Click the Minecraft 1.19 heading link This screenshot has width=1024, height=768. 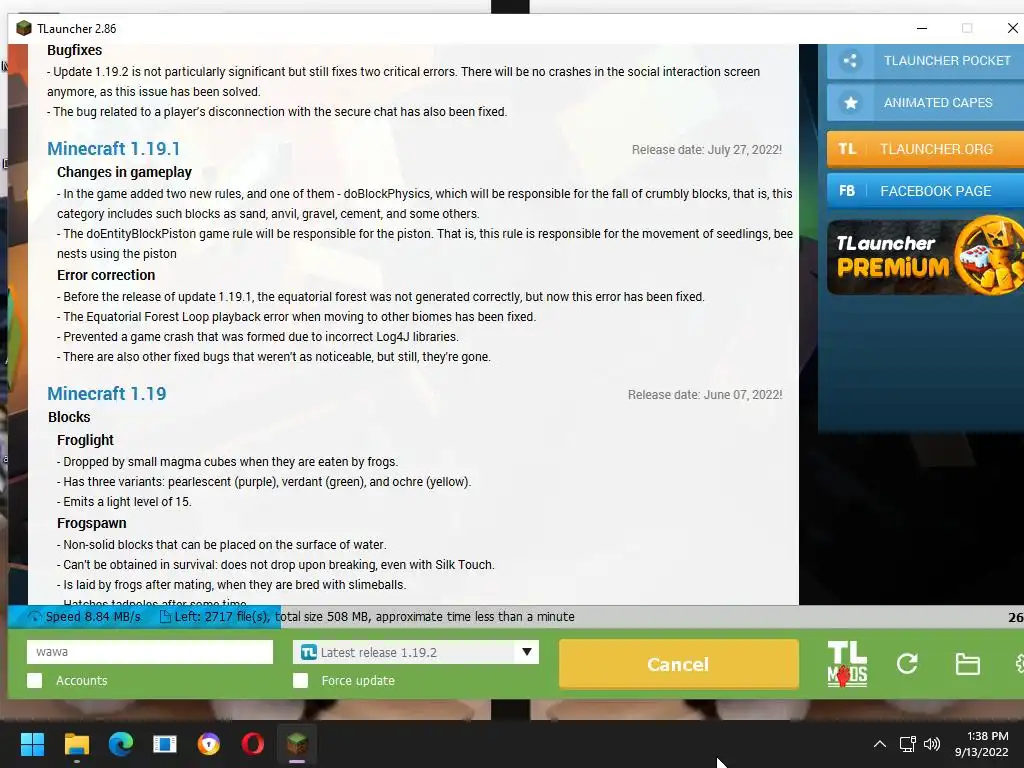(106, 394)
